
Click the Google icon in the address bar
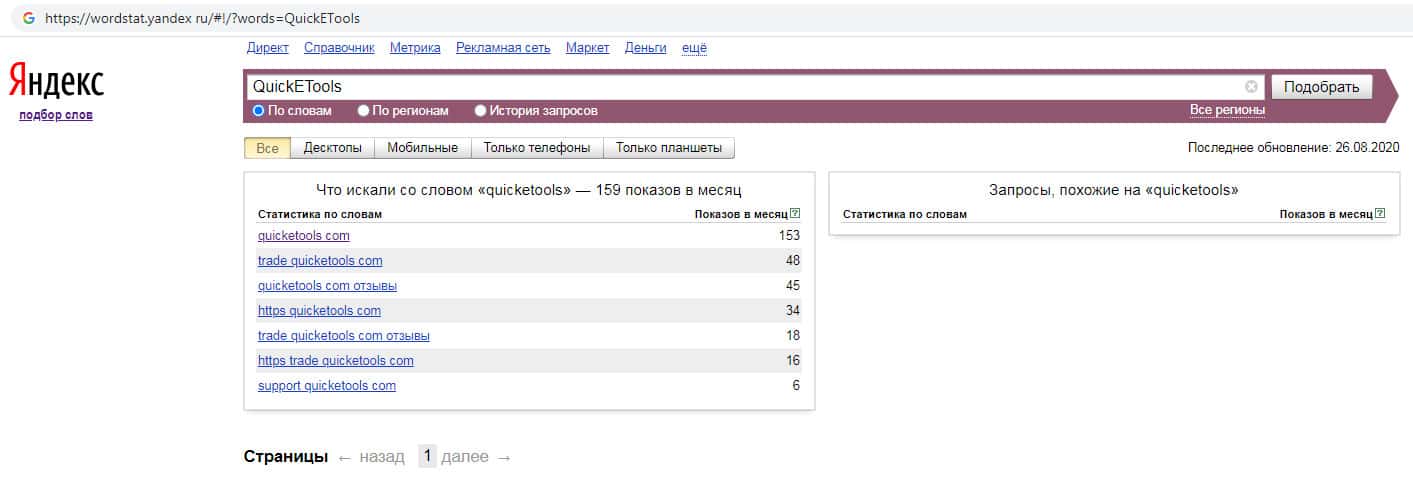coord(28,18)
